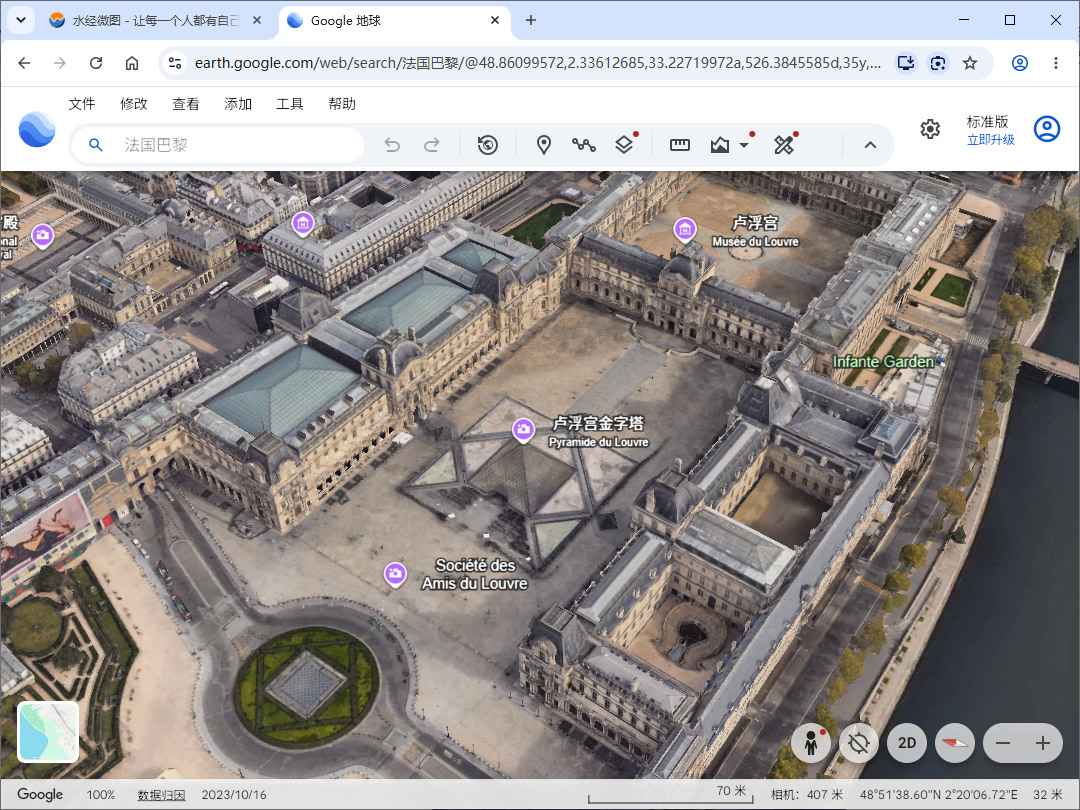Add a placemark pin icon
The height and width of the screenshot is (810, 1080).
tap(543, 145)
